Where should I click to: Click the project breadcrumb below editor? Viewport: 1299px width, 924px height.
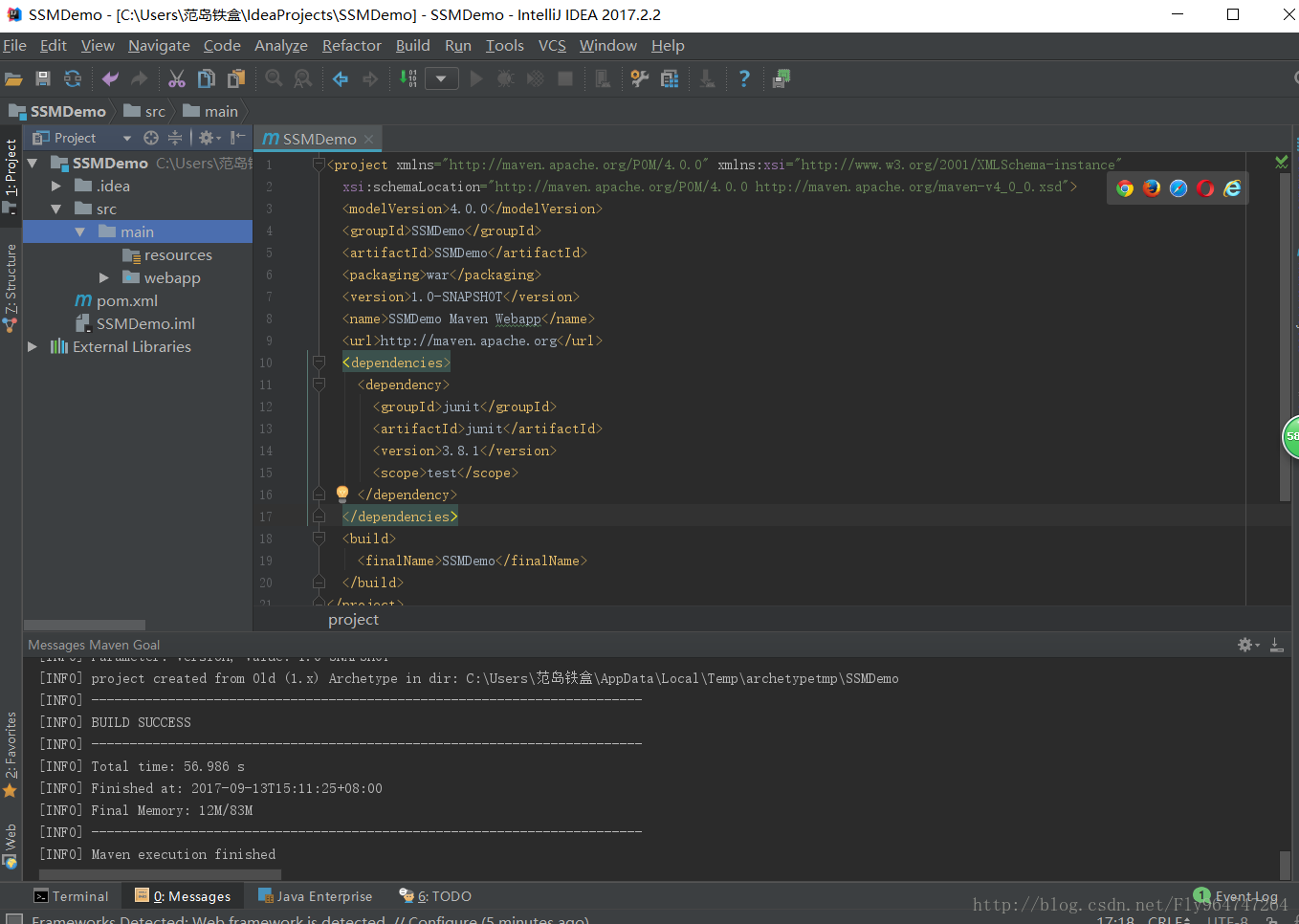(353, 620)
